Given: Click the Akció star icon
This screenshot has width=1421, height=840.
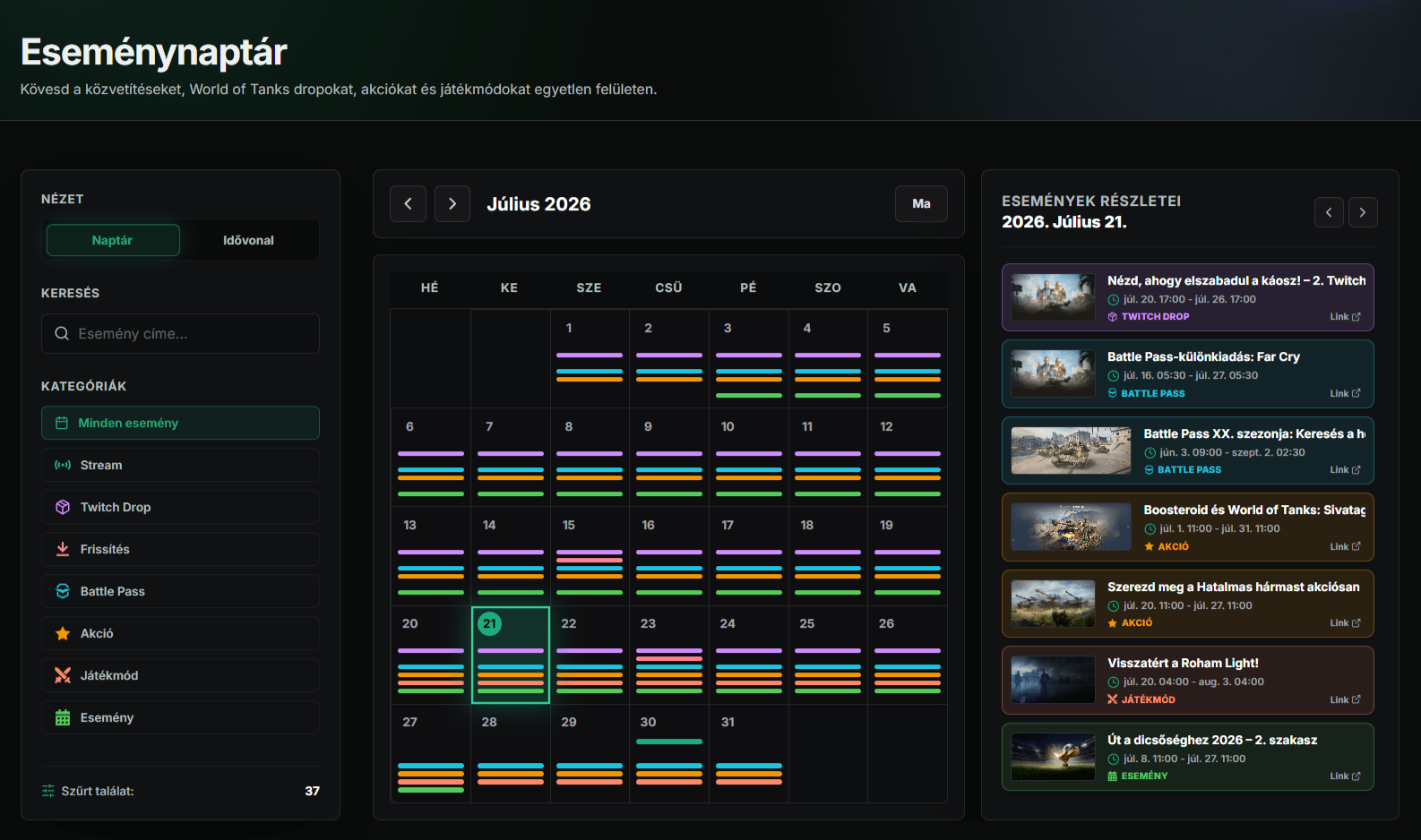Looking at the screenshot, I should 63,633.
